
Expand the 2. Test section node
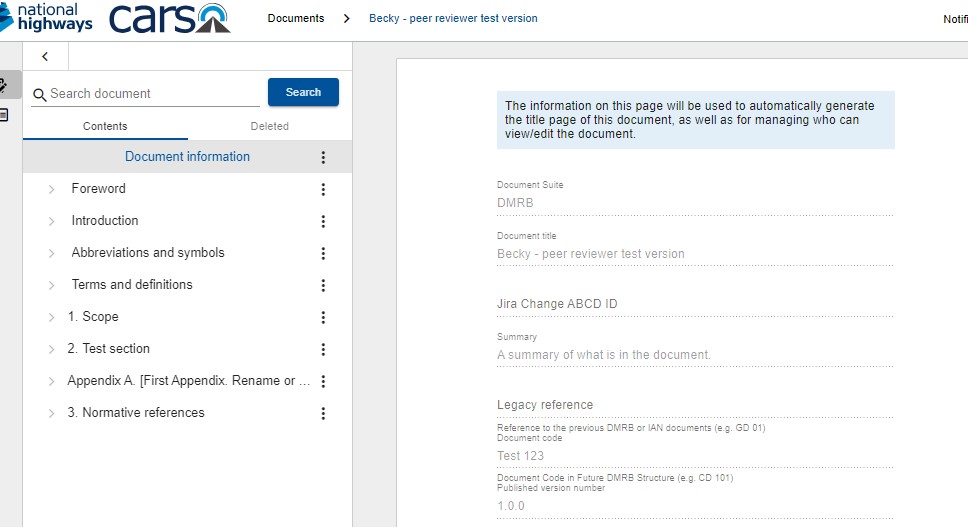point(52,349)
